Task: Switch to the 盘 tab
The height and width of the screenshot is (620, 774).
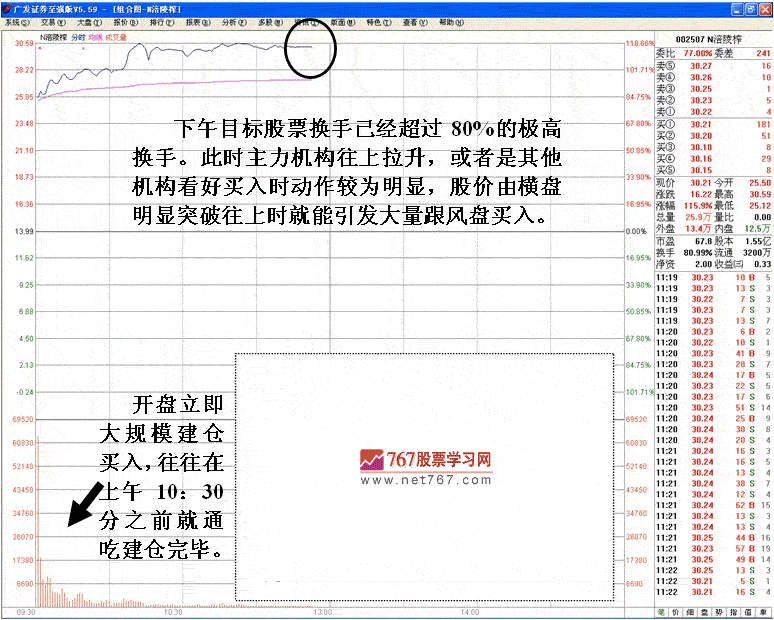Action: click(x=706, y=611)
